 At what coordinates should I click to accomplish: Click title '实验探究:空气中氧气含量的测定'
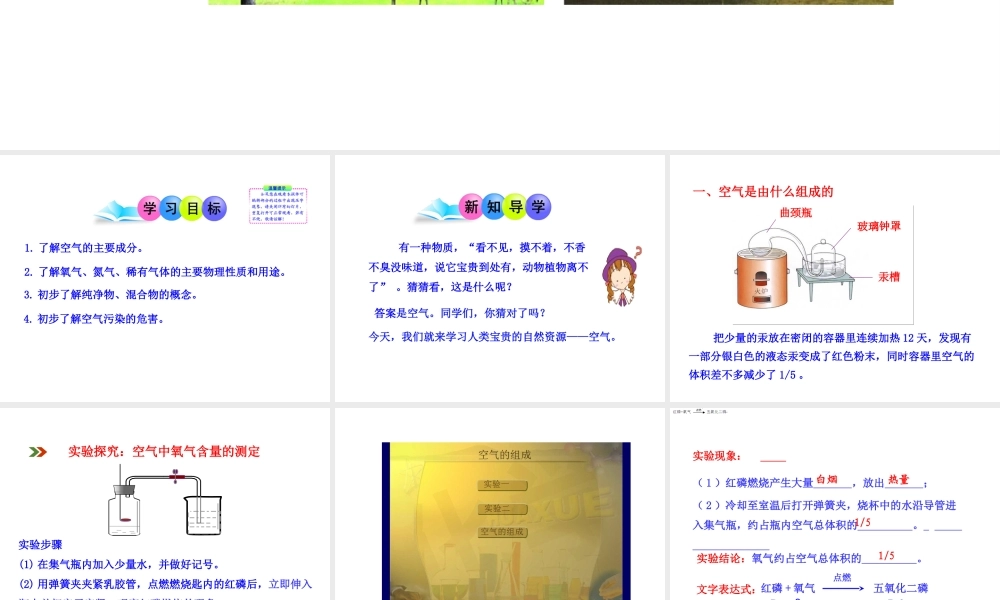tap(164, 452)
